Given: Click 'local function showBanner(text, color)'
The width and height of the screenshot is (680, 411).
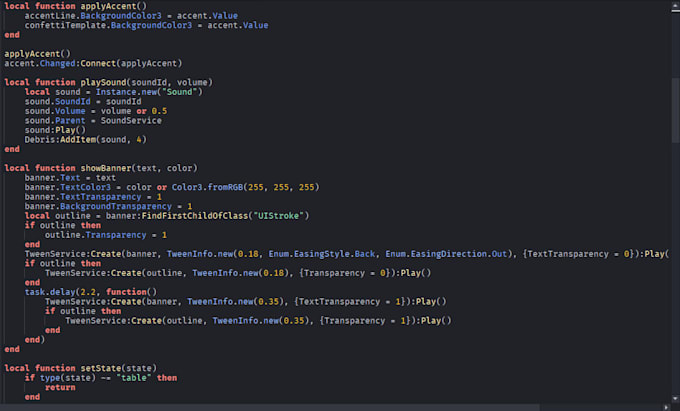Looking at the screenshot, I should 101,168.
